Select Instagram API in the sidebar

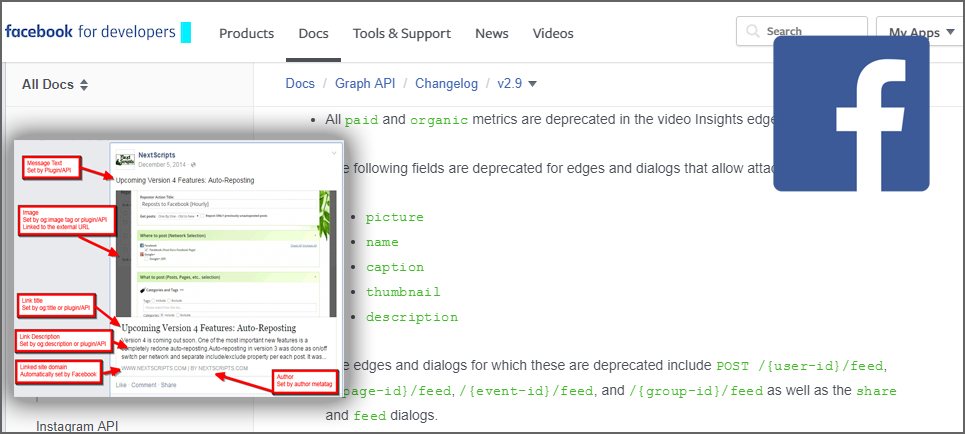[x=78, y=426]
